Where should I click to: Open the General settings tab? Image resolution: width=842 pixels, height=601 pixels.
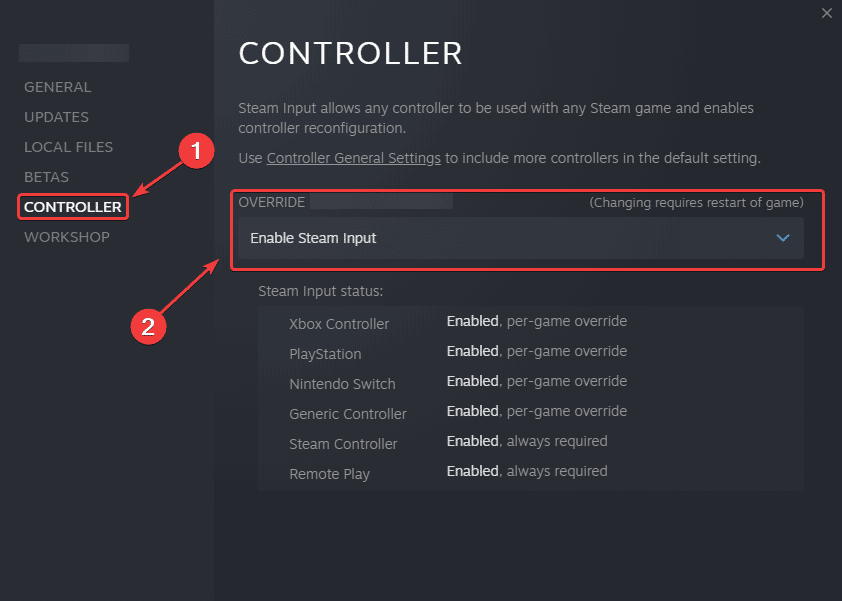click(x=57, y=87)
